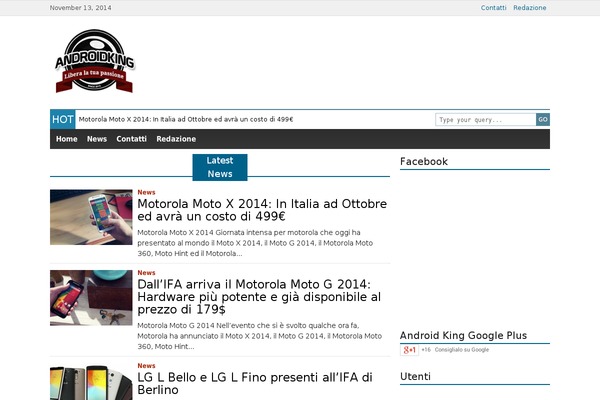
Task: Click the Utenti sidebar heading
Action: (x=416, y=377)
